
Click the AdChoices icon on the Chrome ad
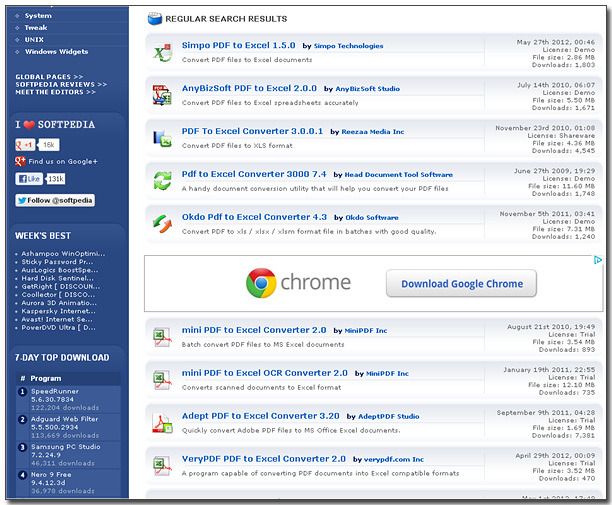[598, 260]
